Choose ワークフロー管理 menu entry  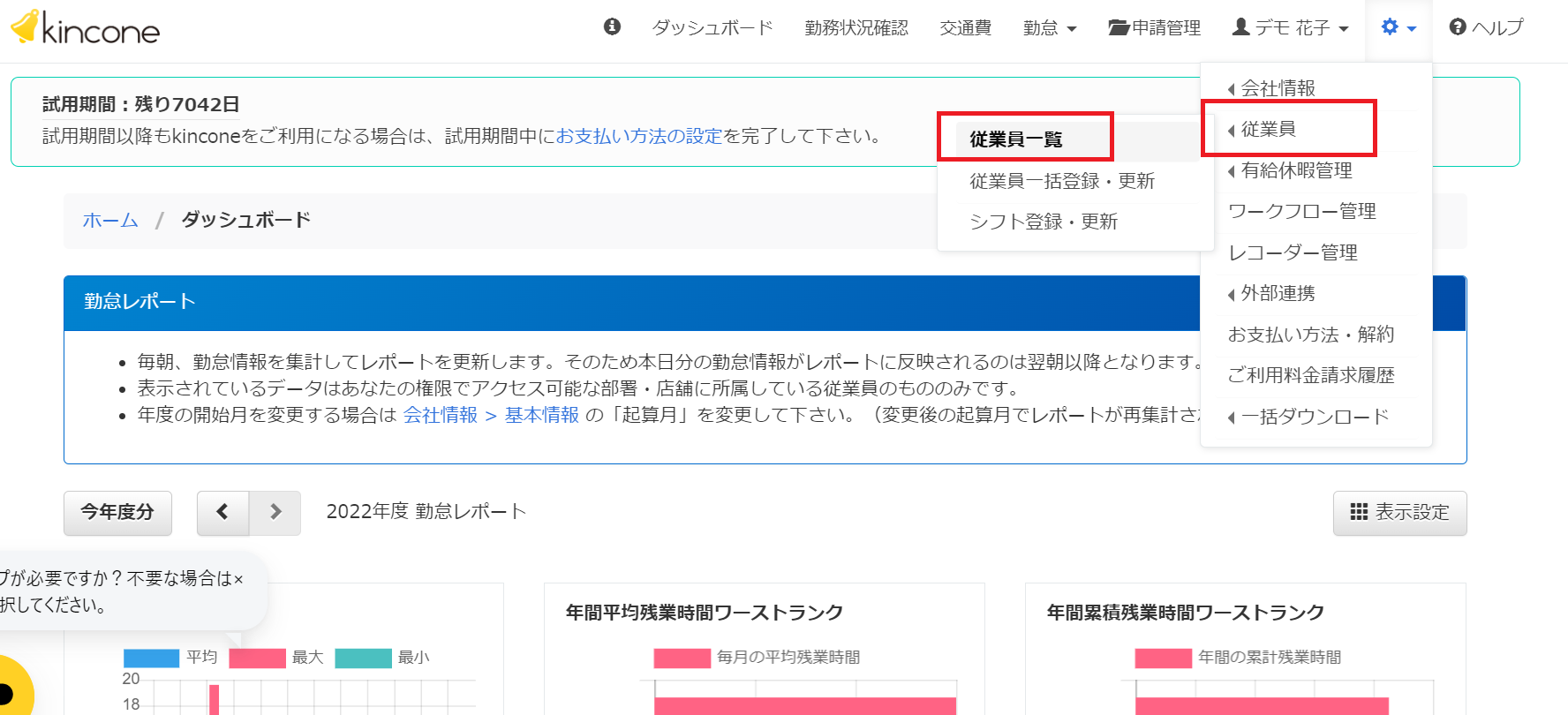pos(1302,211)
